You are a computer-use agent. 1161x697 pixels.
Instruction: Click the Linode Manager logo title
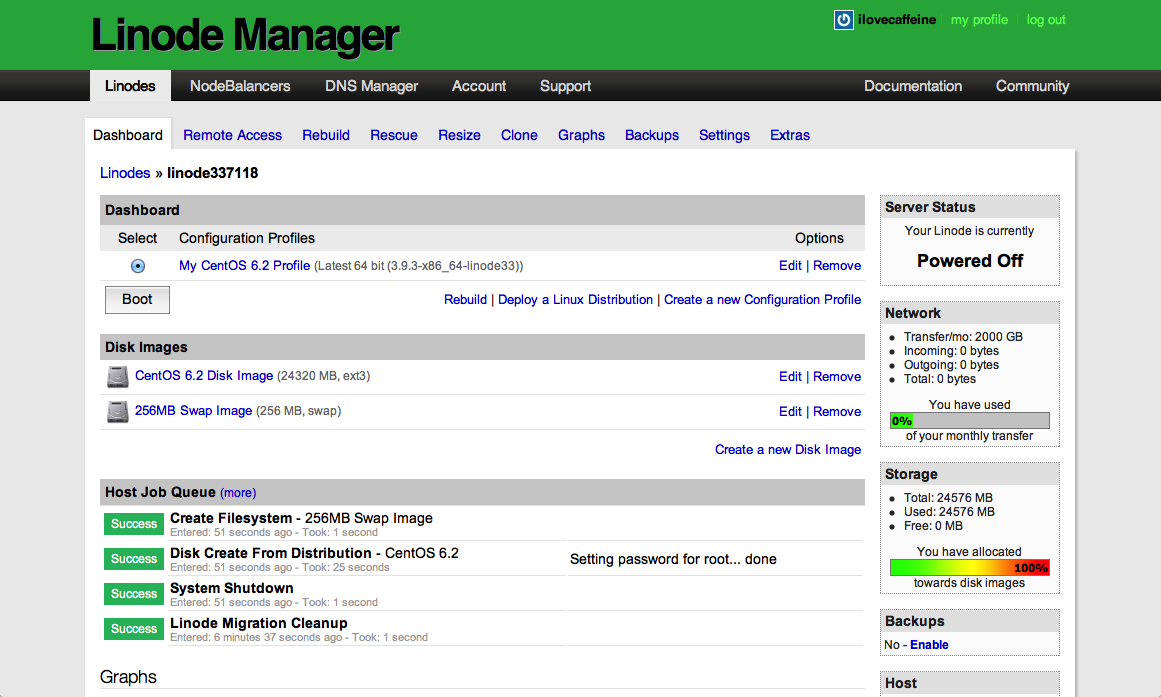tap(245, 35)
